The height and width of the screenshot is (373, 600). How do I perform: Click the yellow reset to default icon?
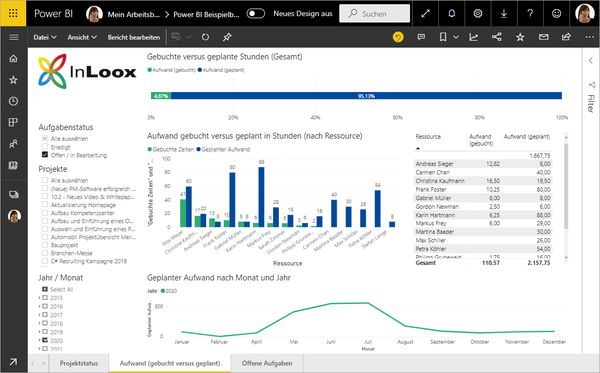[398, 37]
